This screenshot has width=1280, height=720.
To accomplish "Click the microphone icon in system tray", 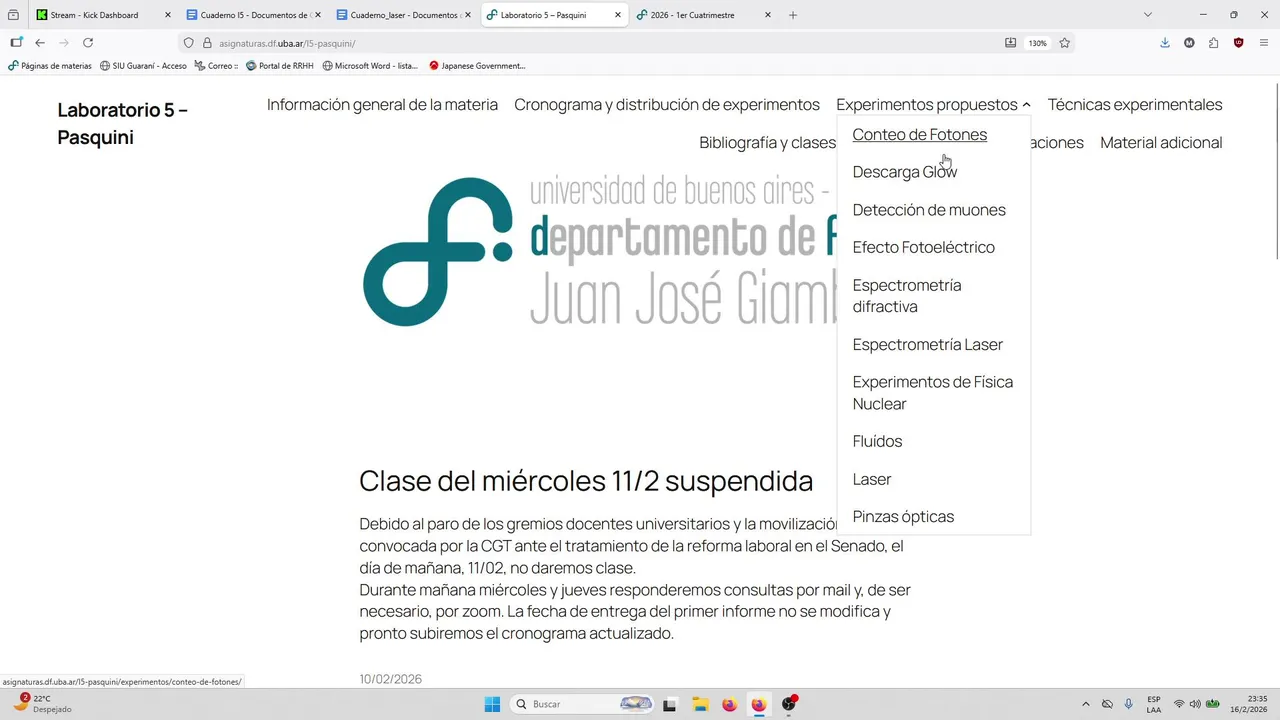I will tap(1129, 704).
